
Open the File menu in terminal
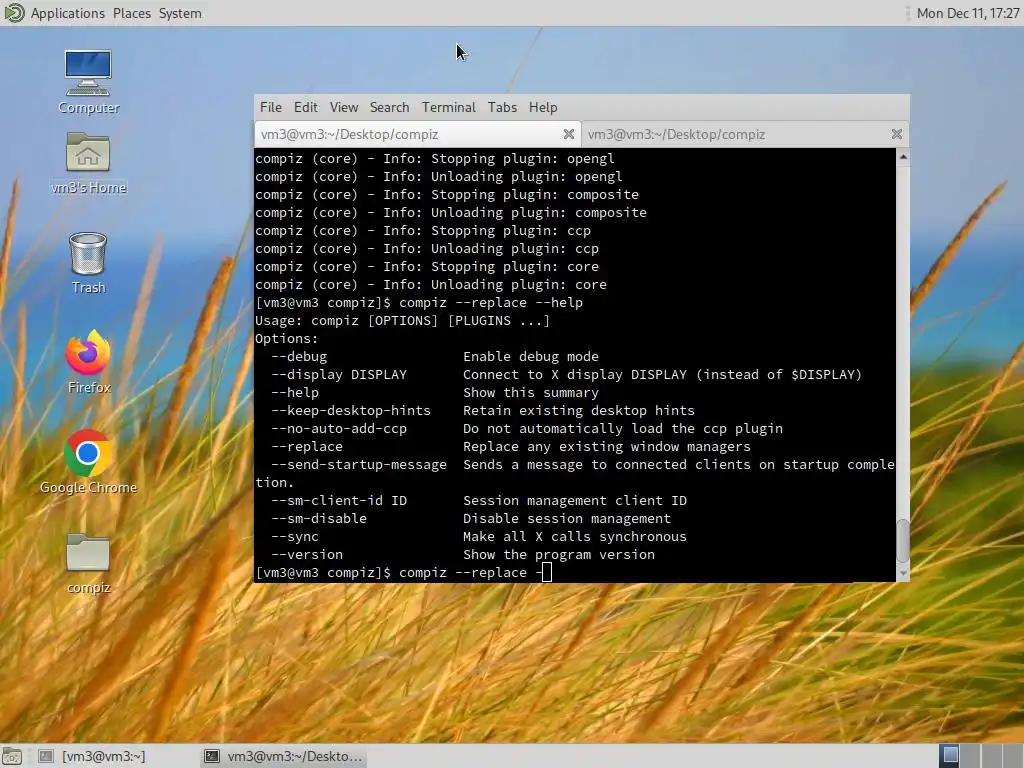pos(270,107)
